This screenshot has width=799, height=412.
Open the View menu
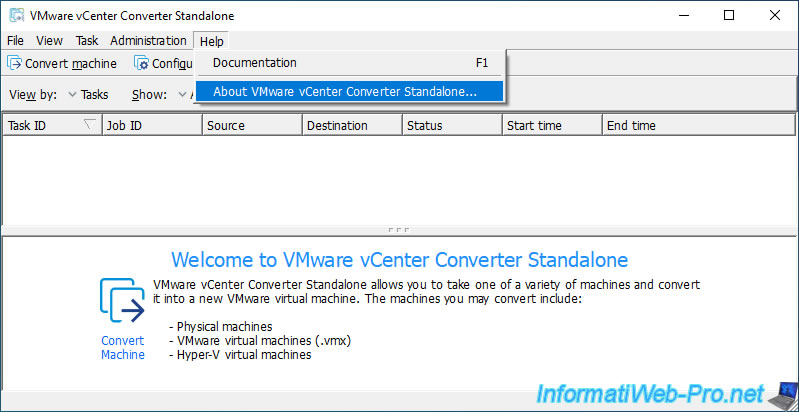49,41
